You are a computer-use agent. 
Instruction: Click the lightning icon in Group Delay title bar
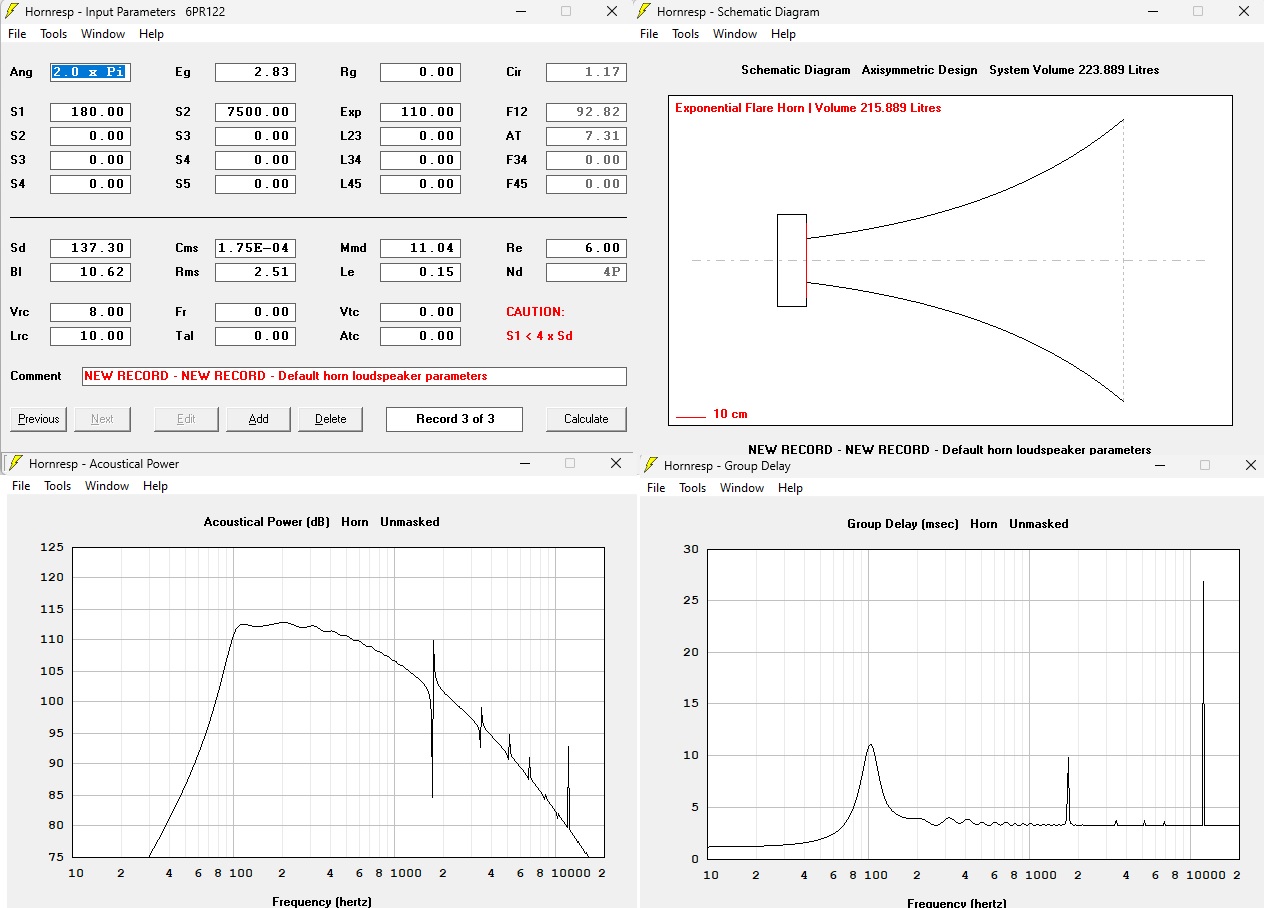coord(651,466)
